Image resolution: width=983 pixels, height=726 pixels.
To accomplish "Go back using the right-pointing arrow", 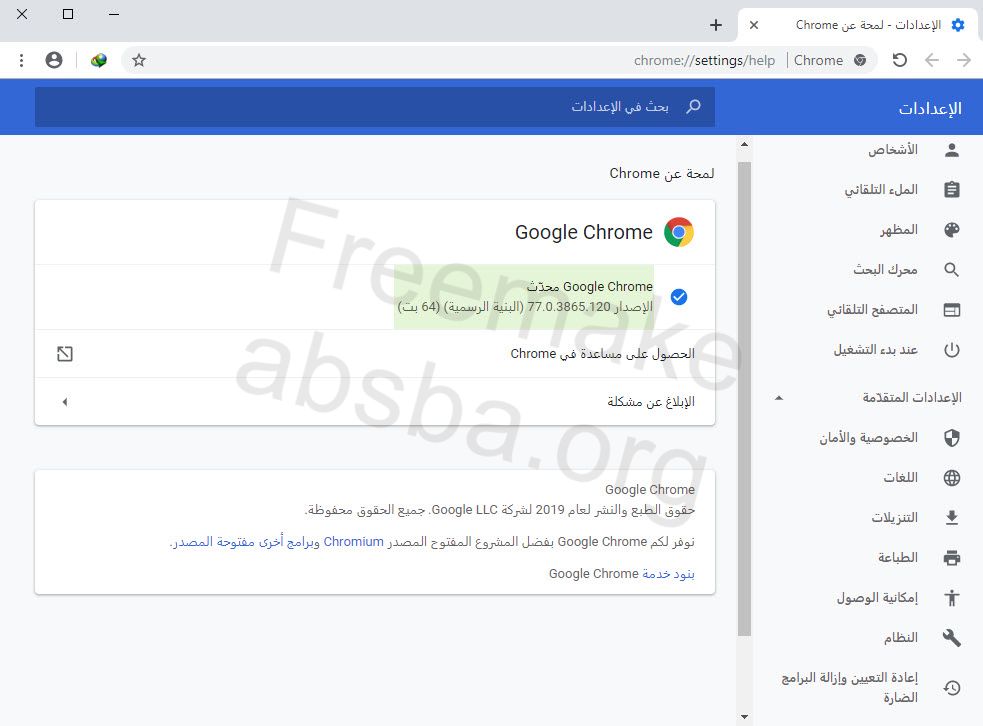I will (x=964, y=60).
